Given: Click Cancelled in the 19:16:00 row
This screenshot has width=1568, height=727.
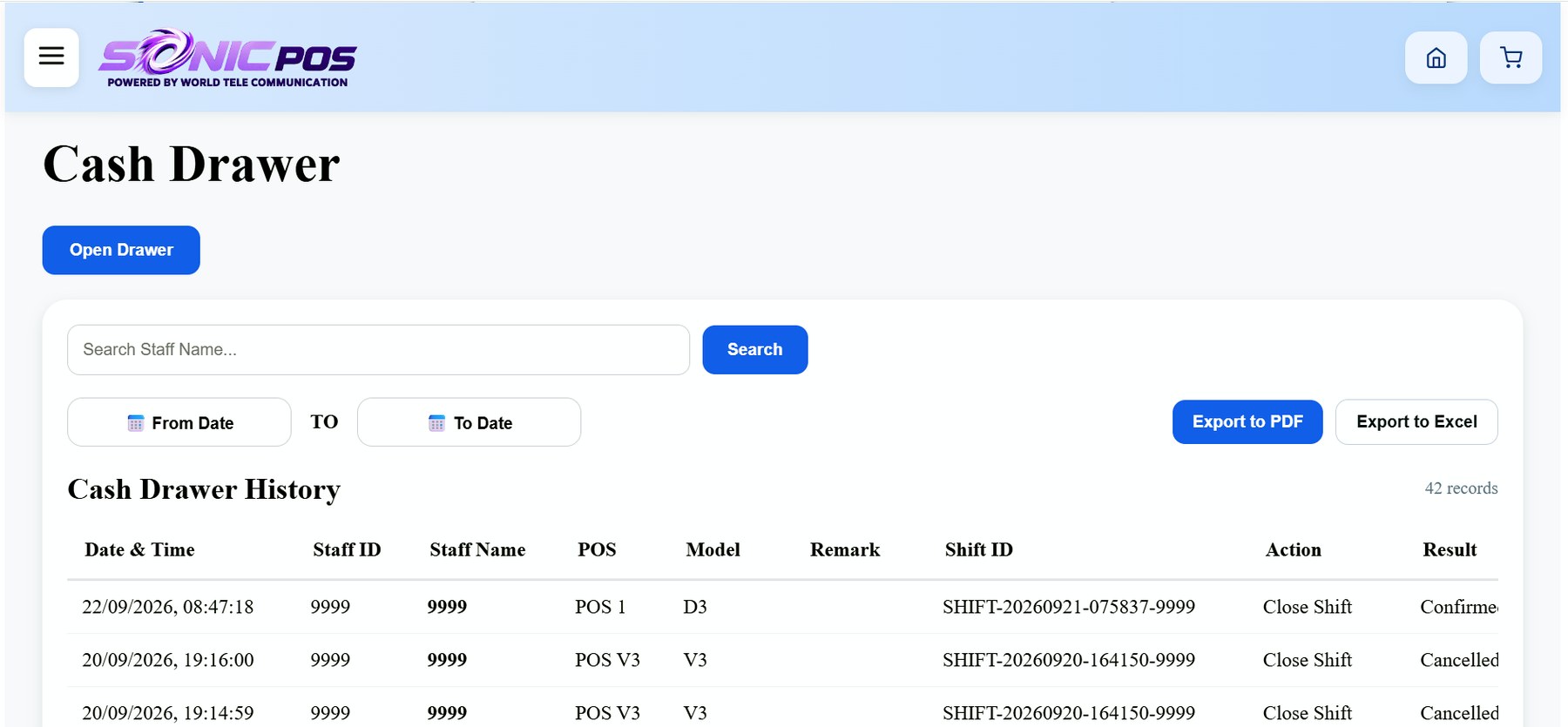Looking at the screenshot, I should 1459,660.
